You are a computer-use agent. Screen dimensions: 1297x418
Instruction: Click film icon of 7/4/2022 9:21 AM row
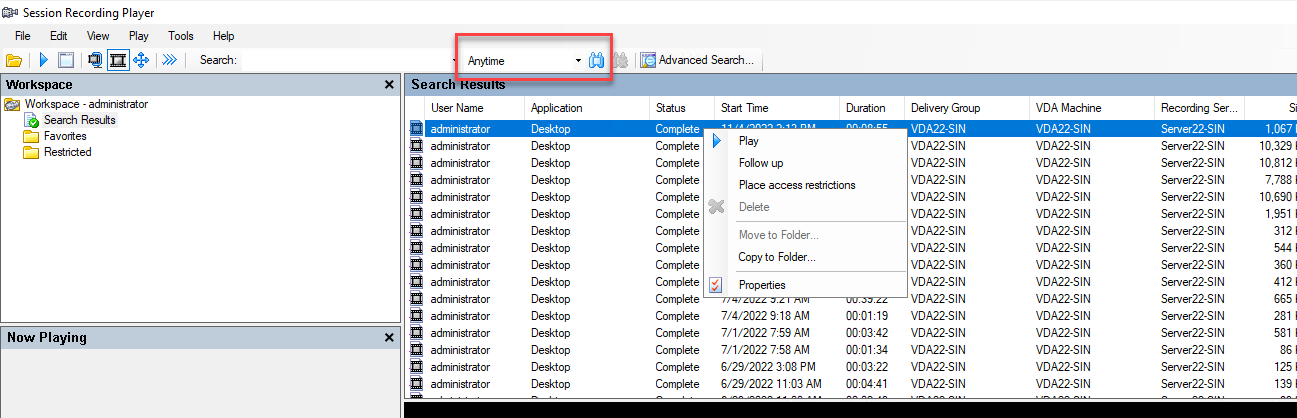click(417, 299)
